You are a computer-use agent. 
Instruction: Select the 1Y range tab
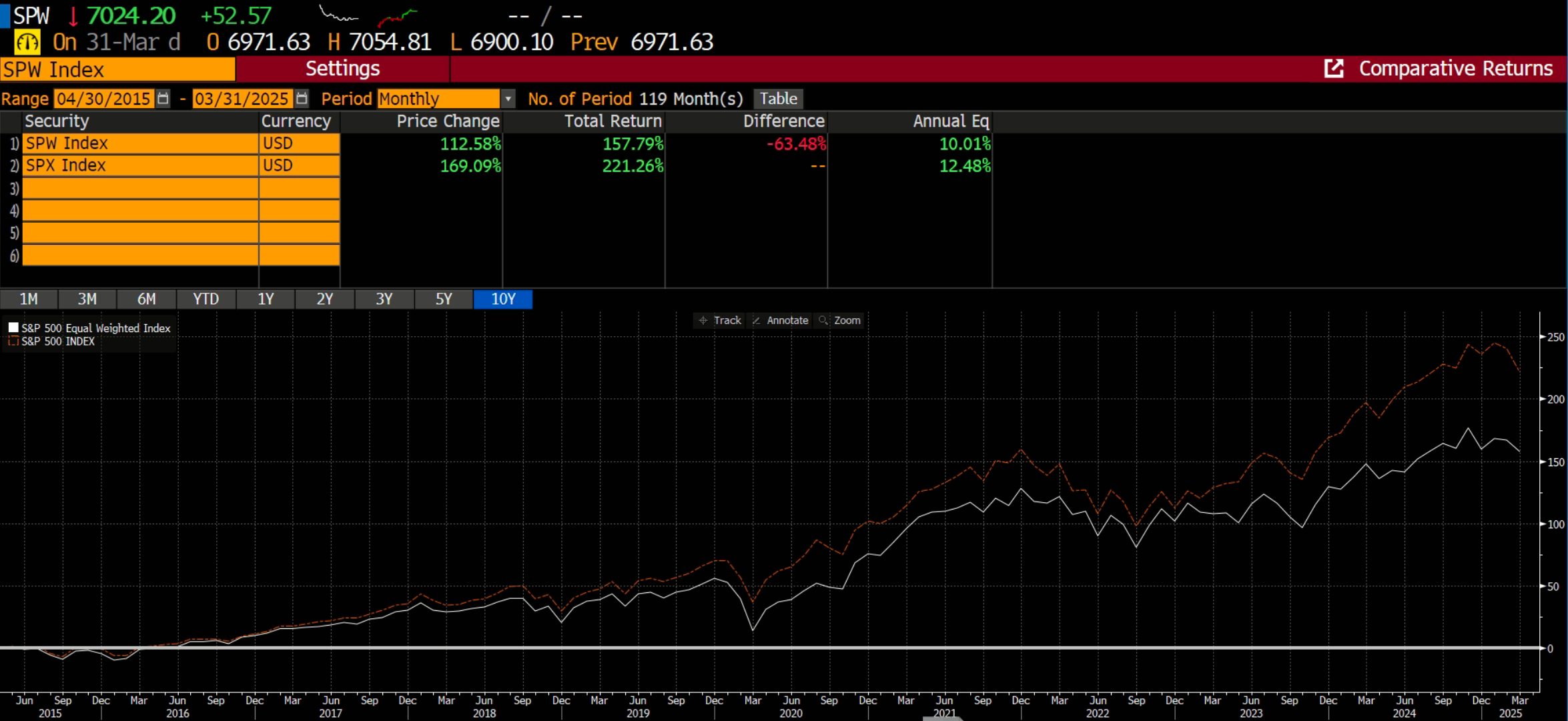point(266,299)
